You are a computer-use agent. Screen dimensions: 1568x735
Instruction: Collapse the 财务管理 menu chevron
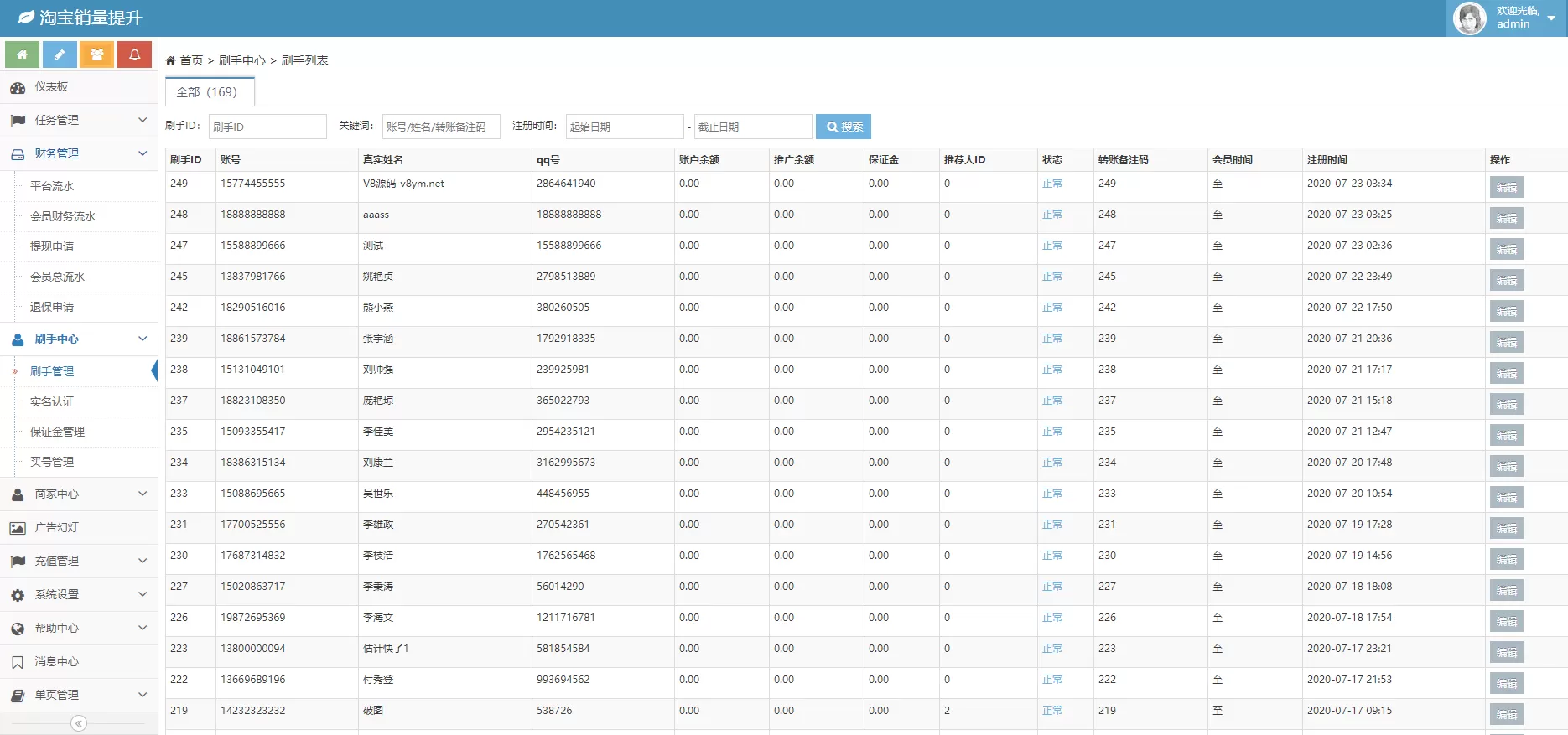143,153
